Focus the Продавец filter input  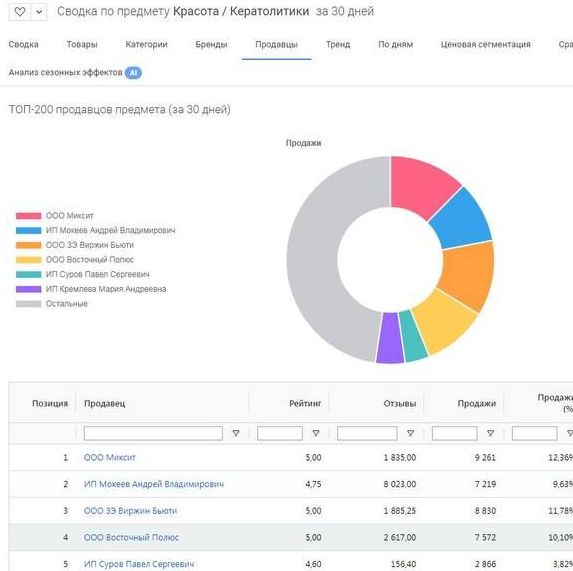coord(153,433)
